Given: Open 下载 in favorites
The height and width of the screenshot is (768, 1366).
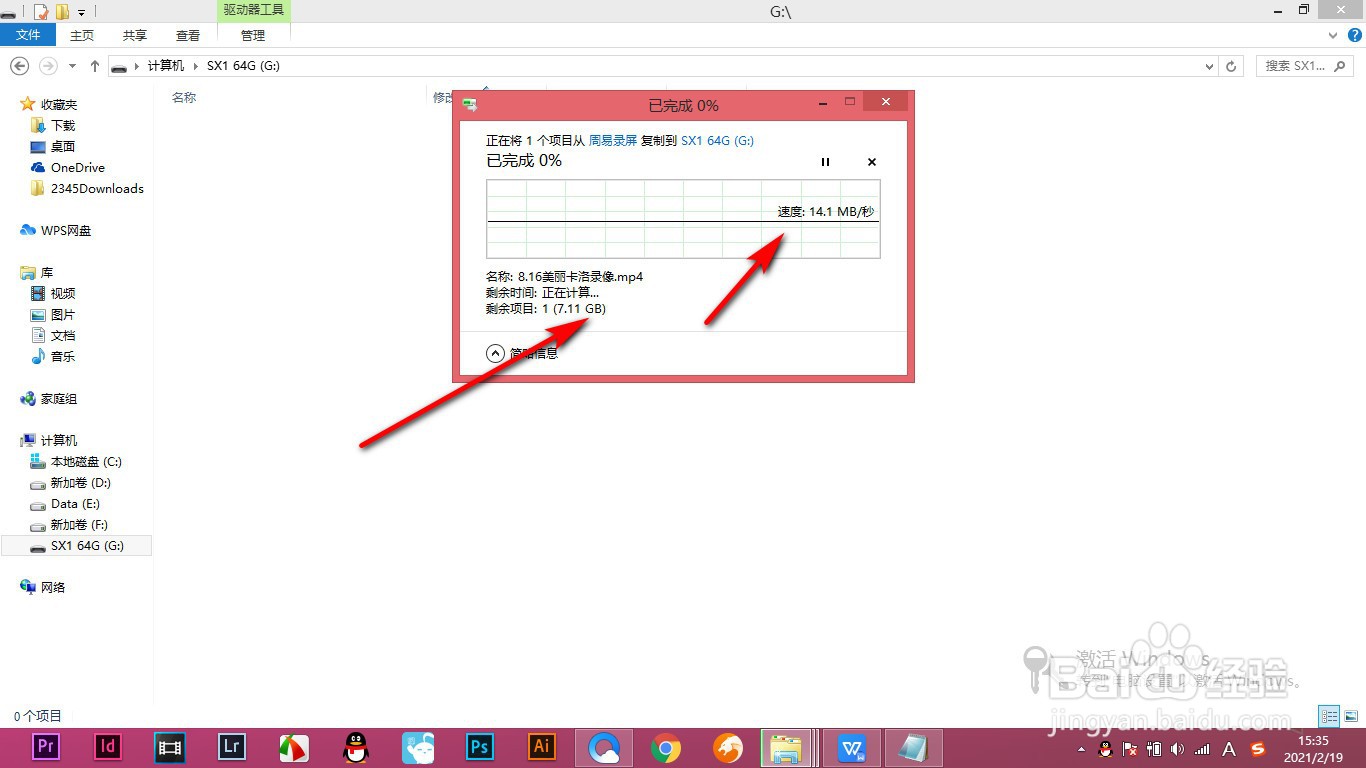Looking at the screenshot, I should (x=63, y=125).
